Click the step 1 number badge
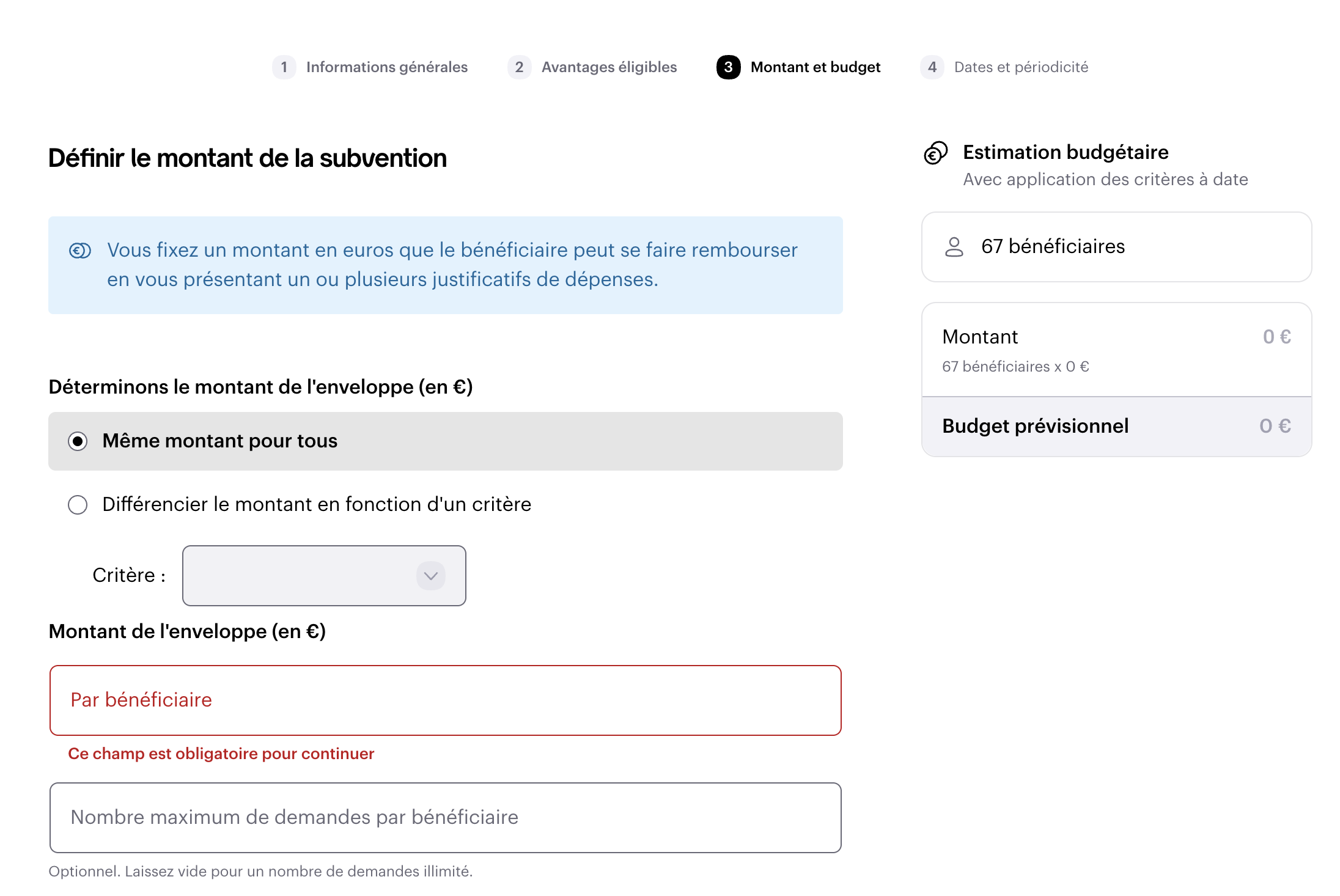Image resolution: width=1340 pixels, height=896 pixels. pyautogui.click(x=284, y=67)
